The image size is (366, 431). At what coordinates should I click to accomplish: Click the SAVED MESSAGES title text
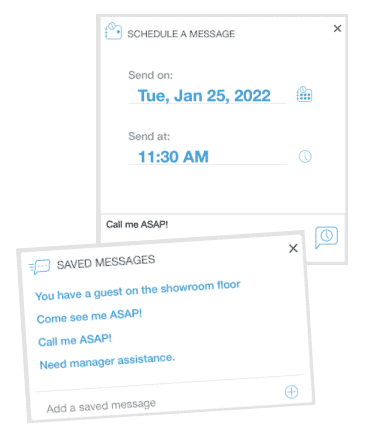click(106, 262)
